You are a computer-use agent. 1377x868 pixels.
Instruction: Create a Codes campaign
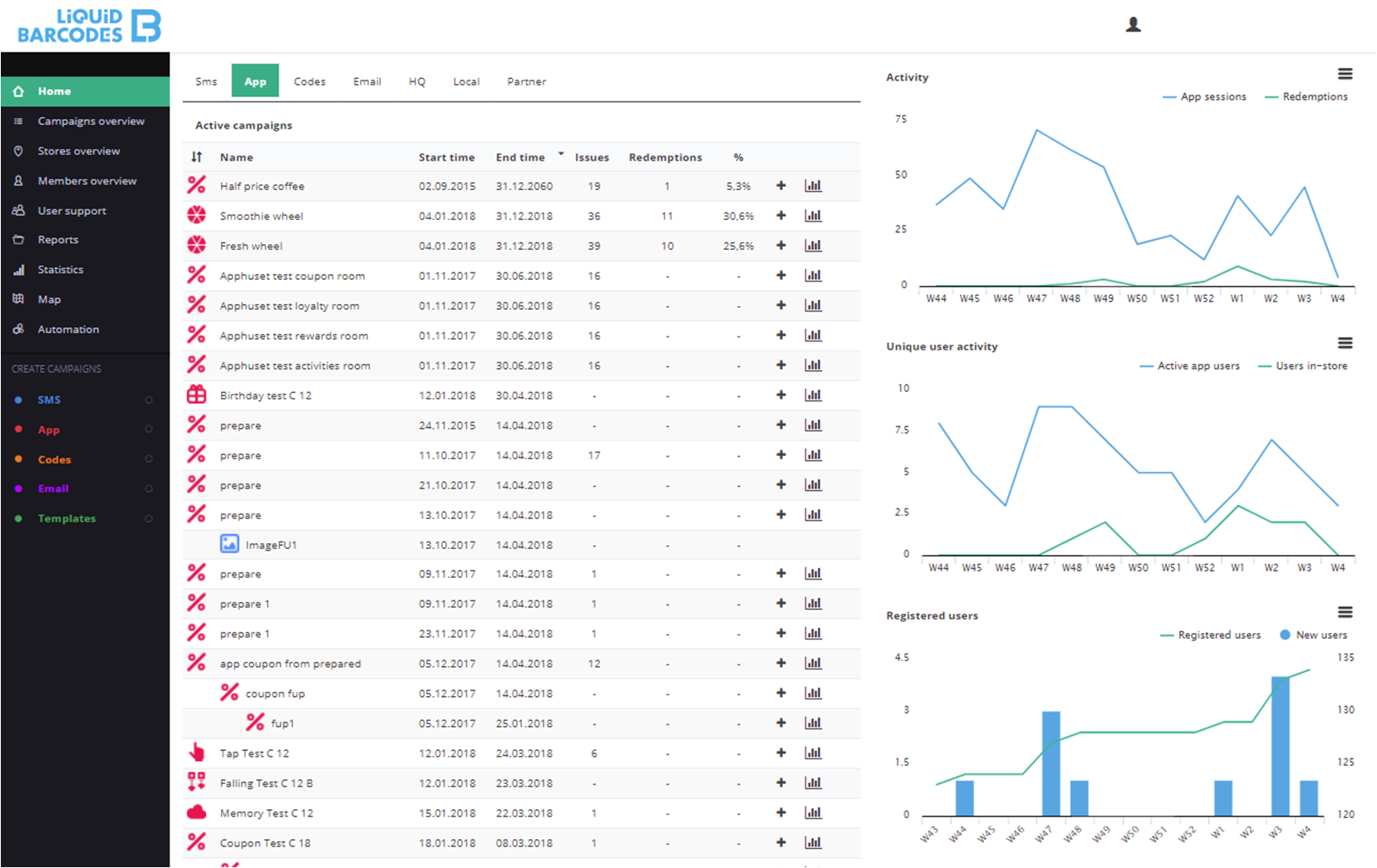pos(54,460)
